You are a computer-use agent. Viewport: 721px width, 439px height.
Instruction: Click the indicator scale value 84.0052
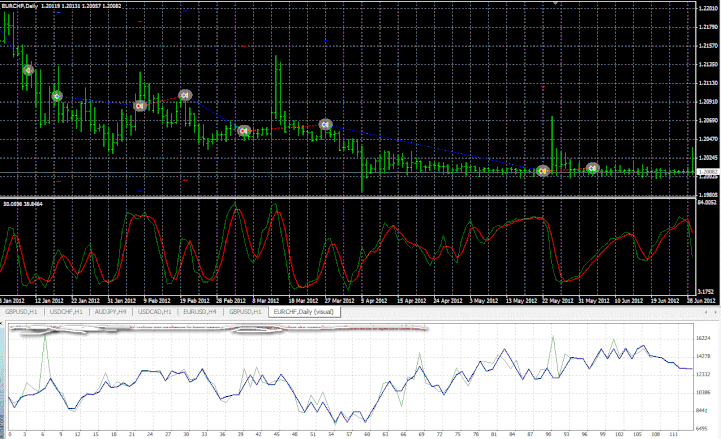click(707, 202)
